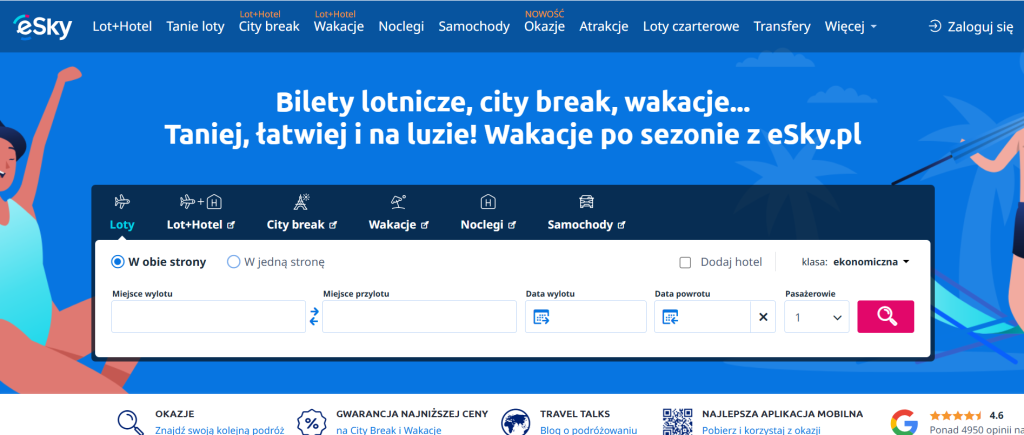Click GWARANCJA NAJNIŻSZEJ CENY heading
This screenshot has height=435, width=1024.
(412, 414)
